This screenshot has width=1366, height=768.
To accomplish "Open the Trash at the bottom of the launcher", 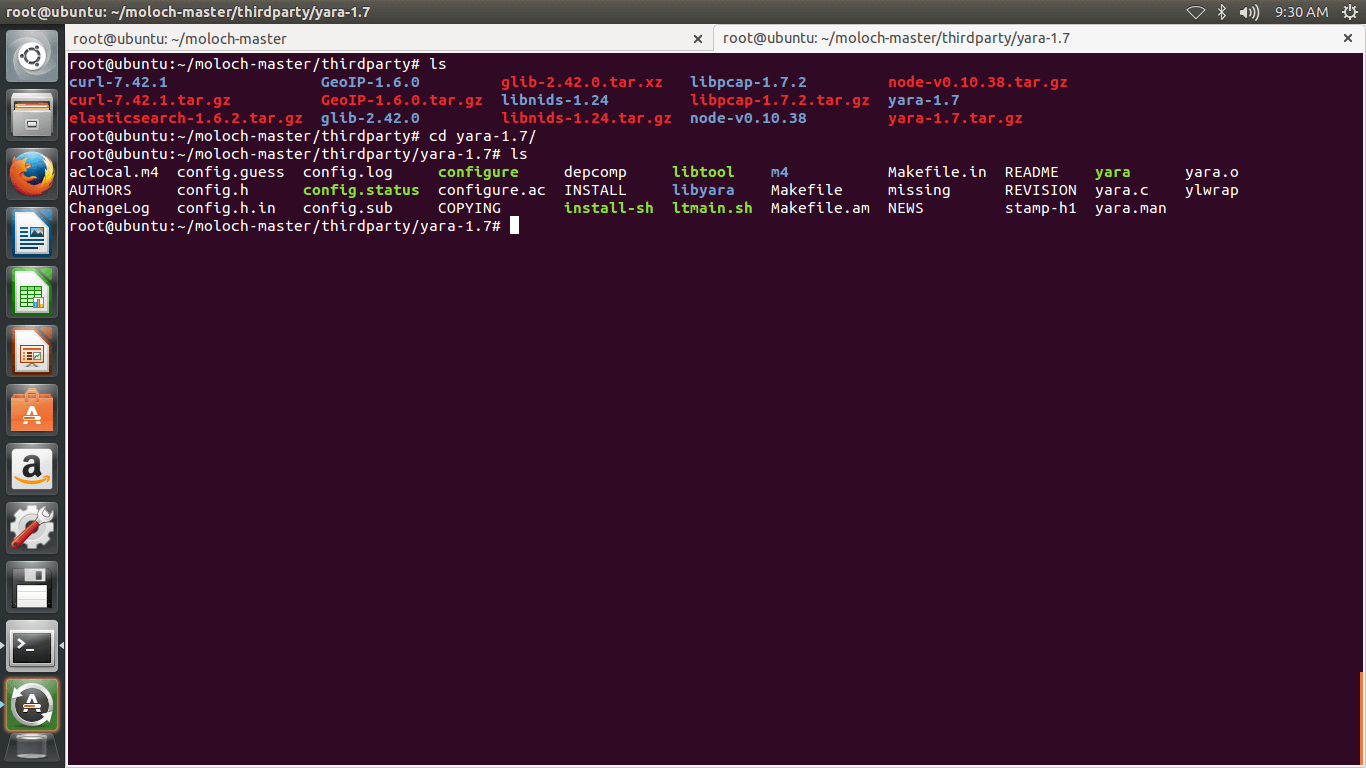I will pos(32,748).
